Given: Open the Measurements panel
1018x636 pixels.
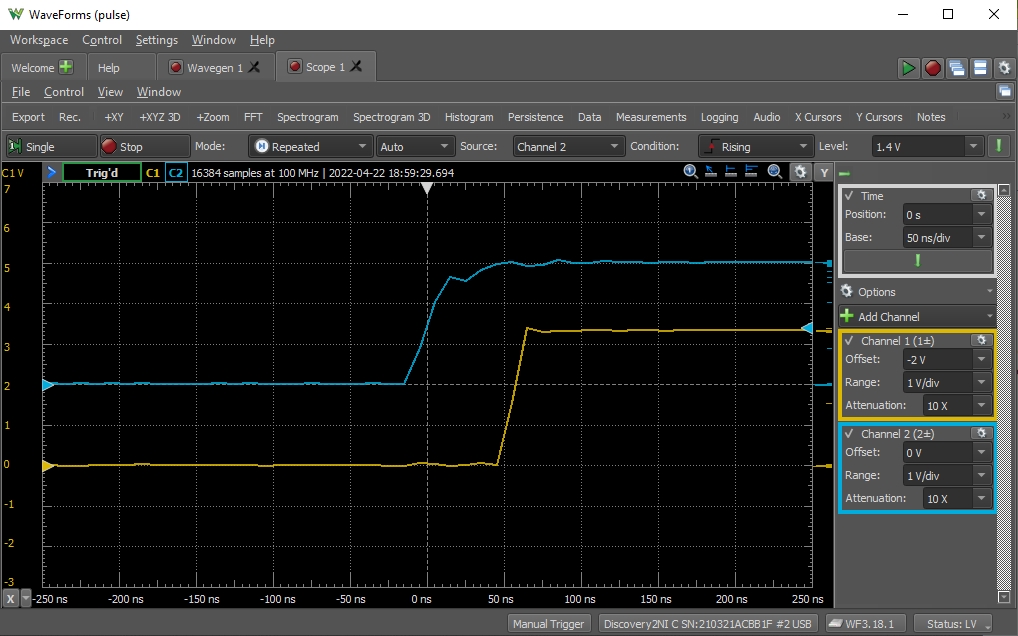Looking at the screenshot, I should point(651,117).
